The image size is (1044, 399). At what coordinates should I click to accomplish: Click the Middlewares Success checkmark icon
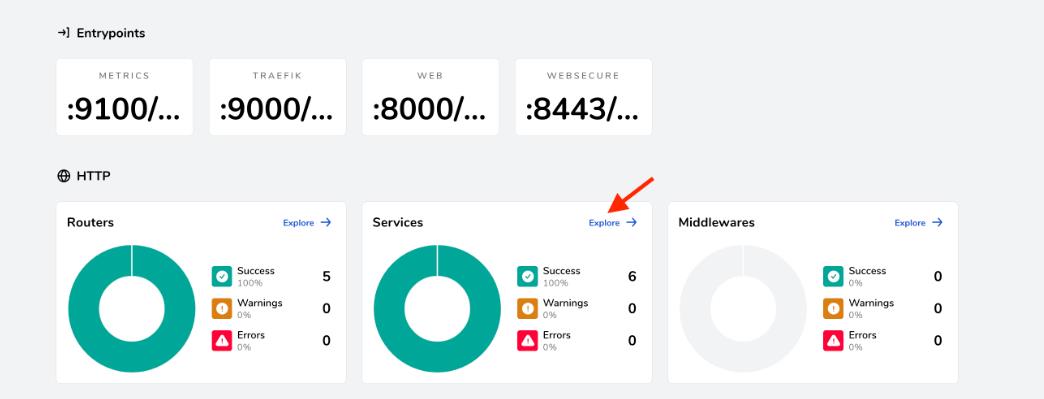point(833,276)
